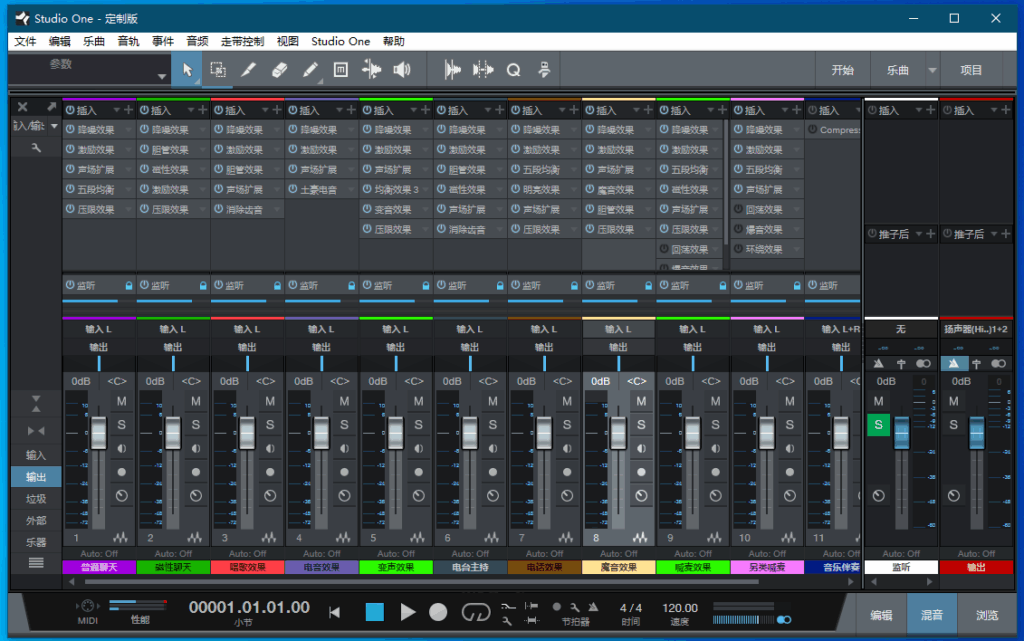Solo the 唱歌效果 channel with the S button
The width and height of the screenshot is (1024, 641).
point(270,424)
